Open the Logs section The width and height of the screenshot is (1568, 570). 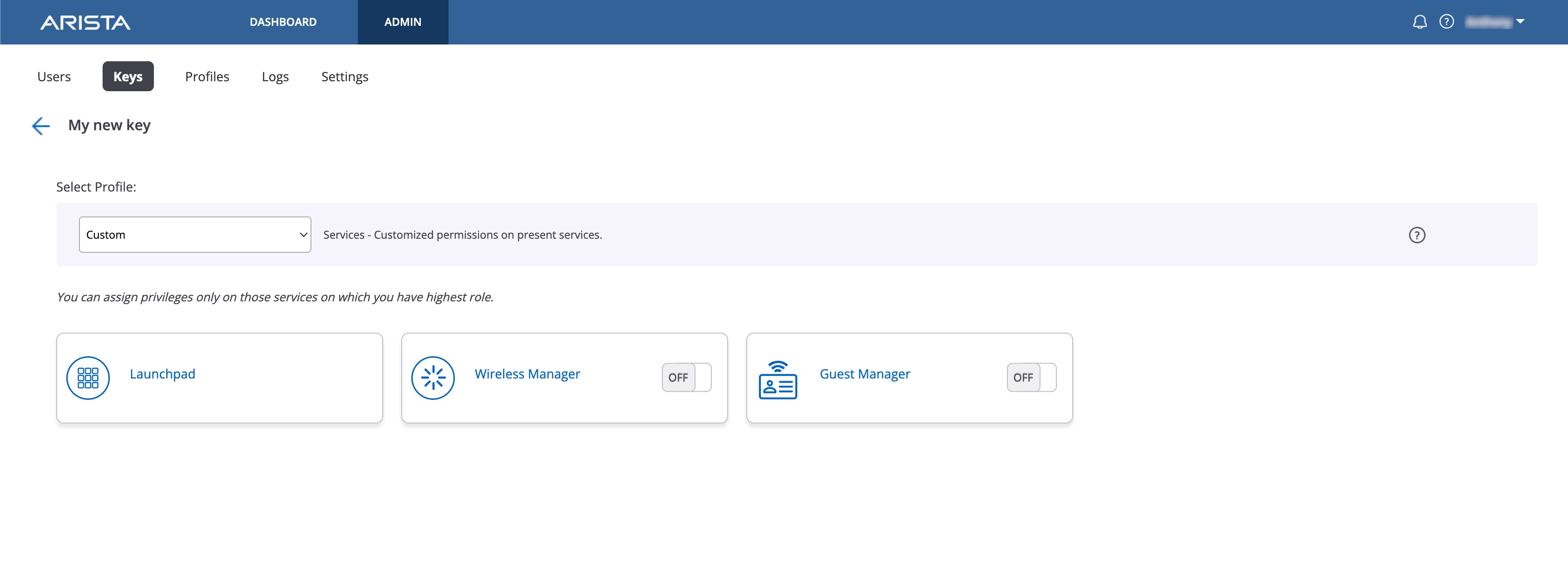click(275, 77)
